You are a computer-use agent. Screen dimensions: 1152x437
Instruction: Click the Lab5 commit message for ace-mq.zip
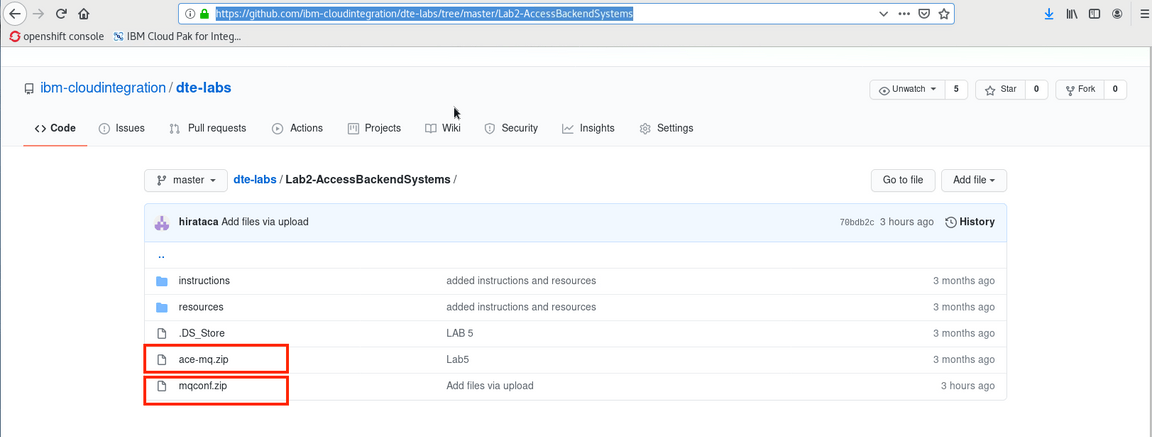[457, 360]
